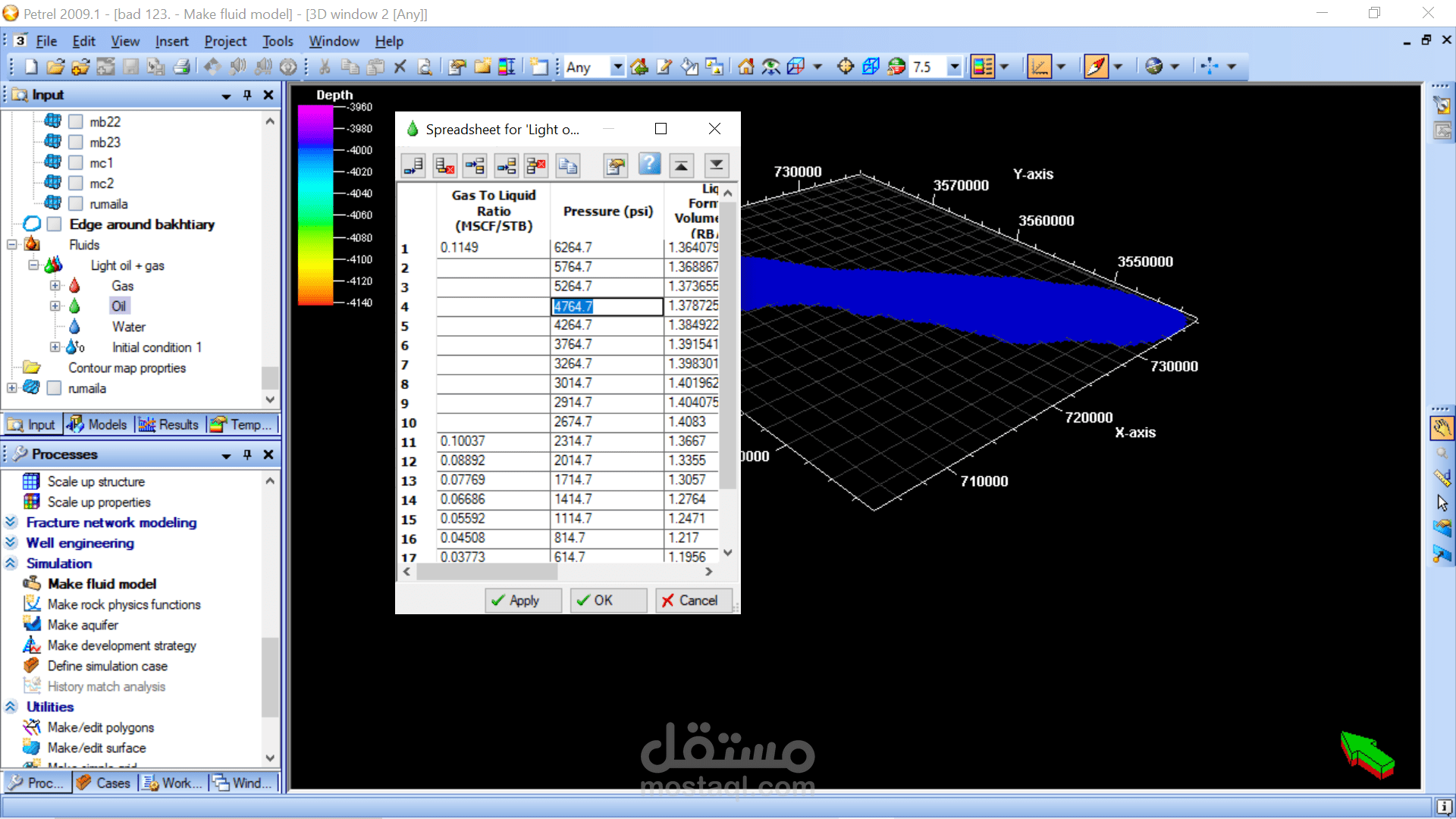Toggle the bottom rumaila checkbox under Contour map
Screen dimensions: 1456x819
pos(54,388)
